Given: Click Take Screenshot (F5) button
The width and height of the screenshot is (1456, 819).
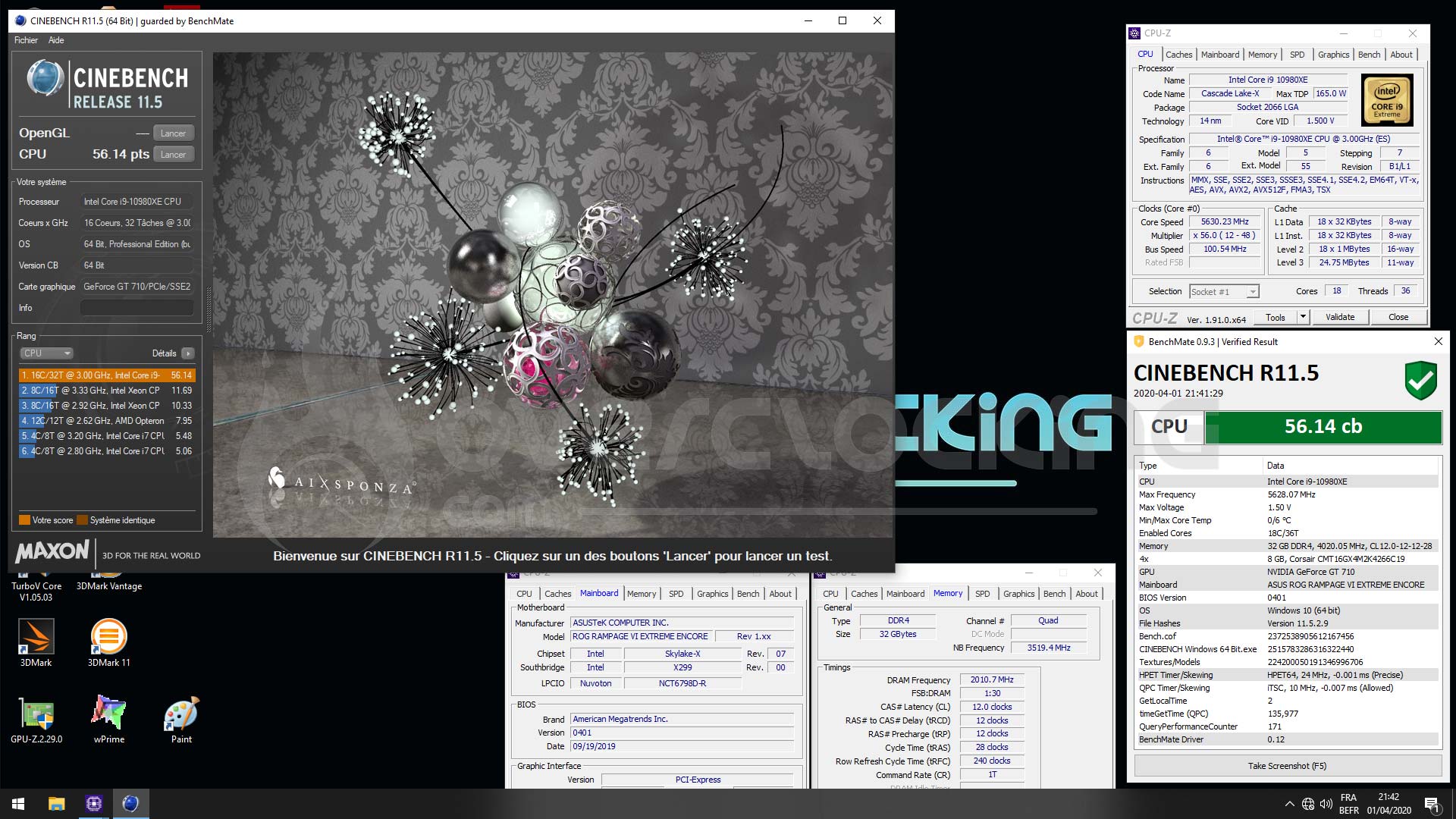Looking at the screenshot, I should click(1287, 766).
